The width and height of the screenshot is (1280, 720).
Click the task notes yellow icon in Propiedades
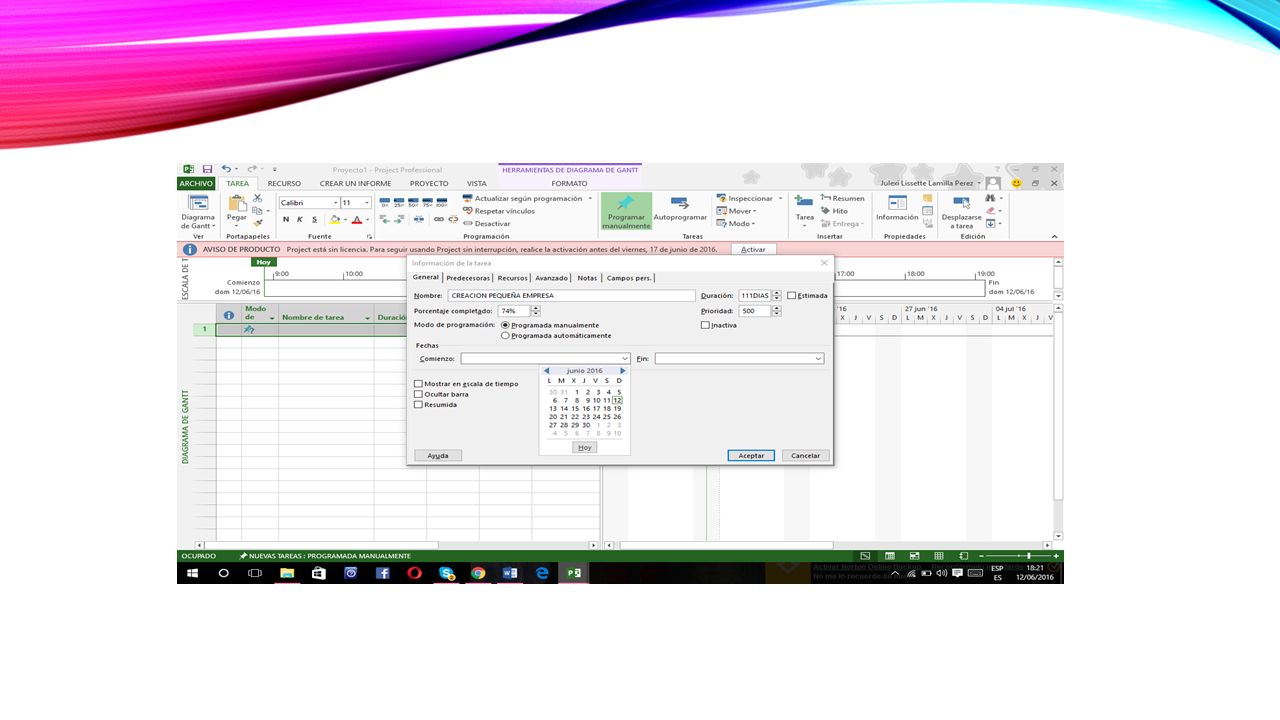pos(928,198)
